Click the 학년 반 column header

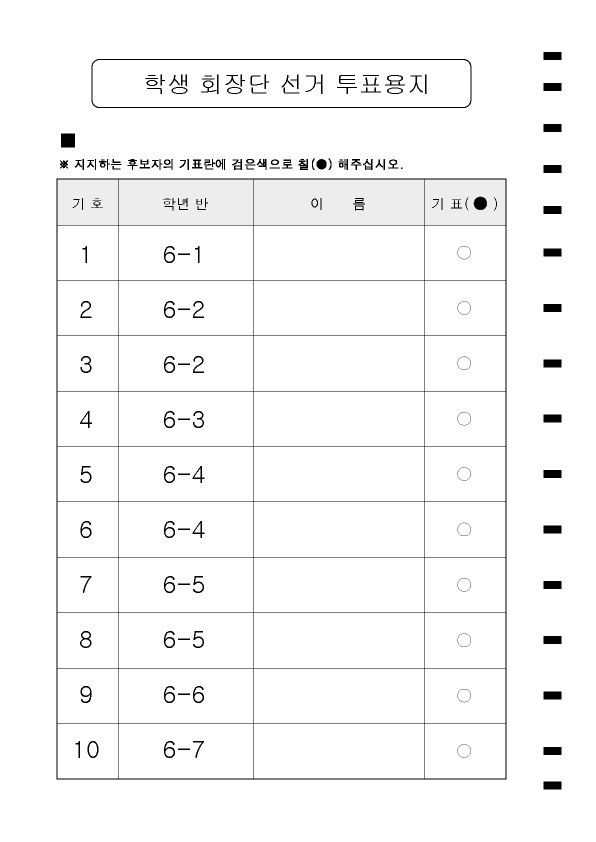[186, 202]
